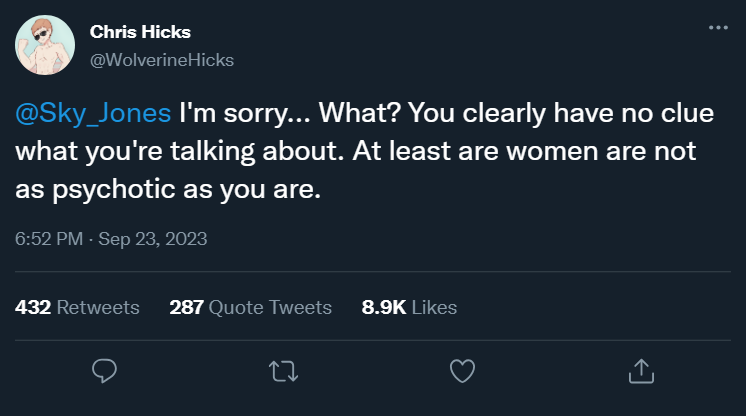Click the @WolverineHicks handle
Viewport: 746px width, 416px height.
click(x=162, y=60)
